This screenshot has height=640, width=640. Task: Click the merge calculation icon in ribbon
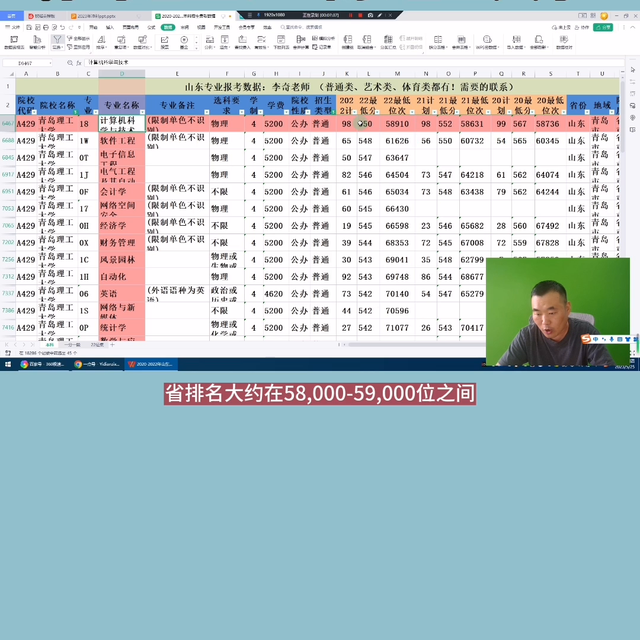coord(300,40)
